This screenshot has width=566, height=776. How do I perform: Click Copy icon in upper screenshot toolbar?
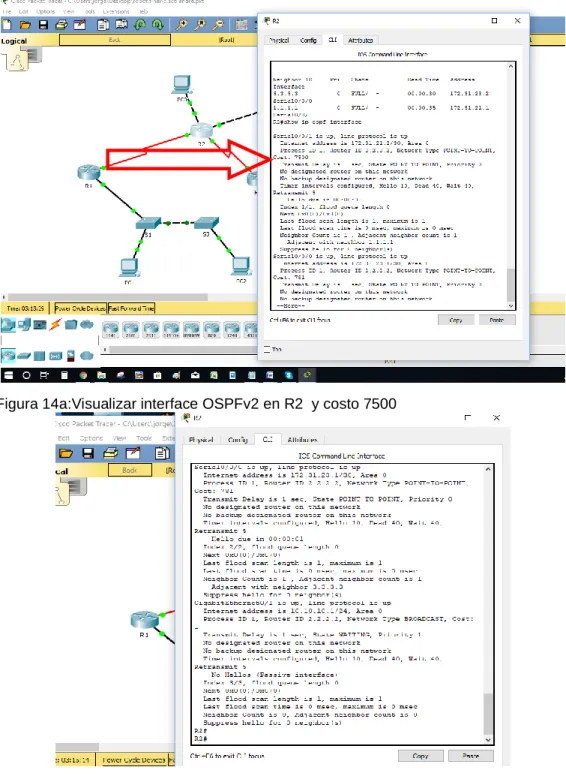(103, 24)
